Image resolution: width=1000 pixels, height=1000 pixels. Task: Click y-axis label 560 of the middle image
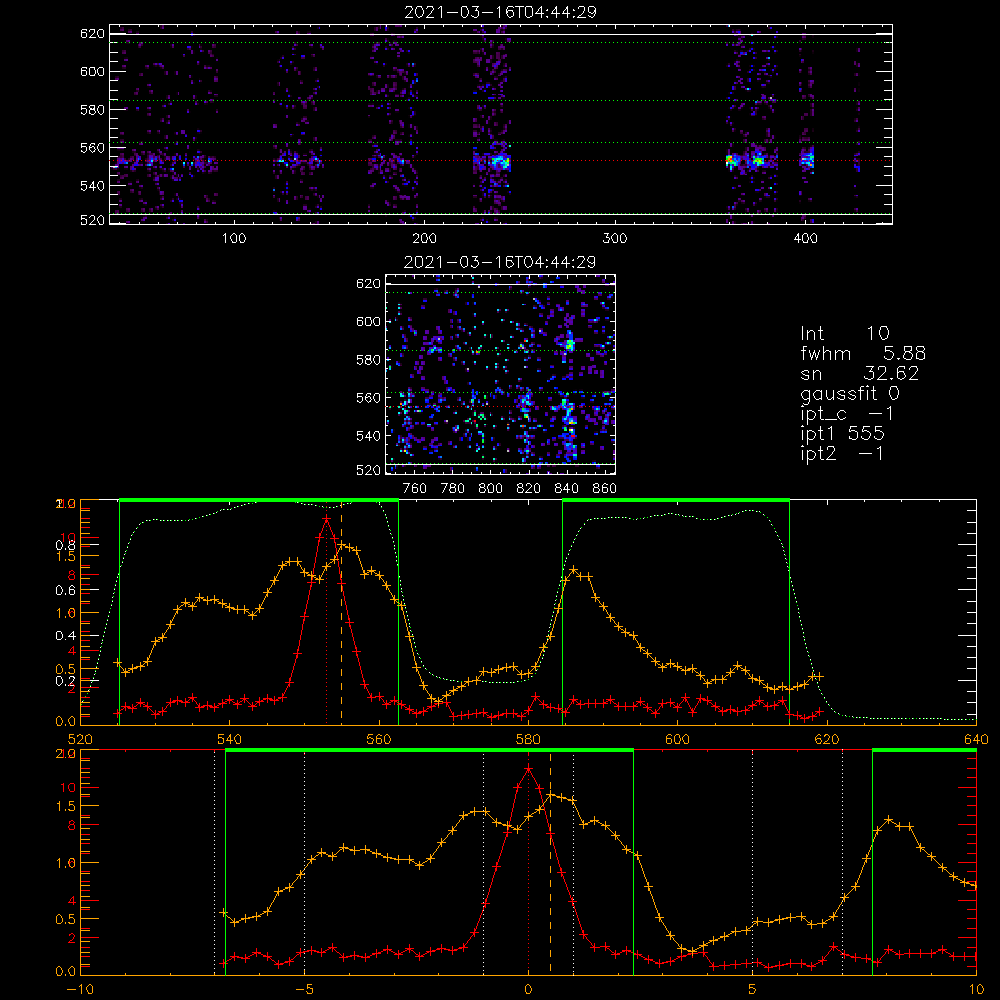[368, 398]
